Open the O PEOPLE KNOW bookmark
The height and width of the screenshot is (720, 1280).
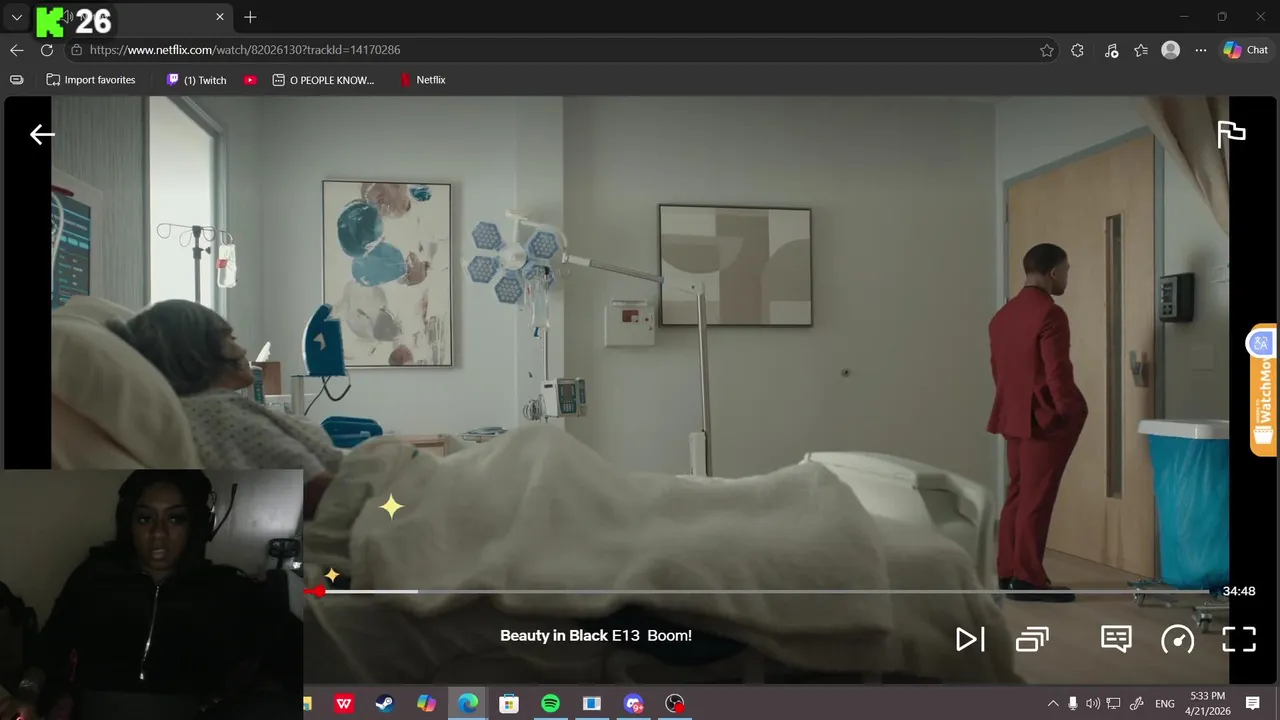323,80
